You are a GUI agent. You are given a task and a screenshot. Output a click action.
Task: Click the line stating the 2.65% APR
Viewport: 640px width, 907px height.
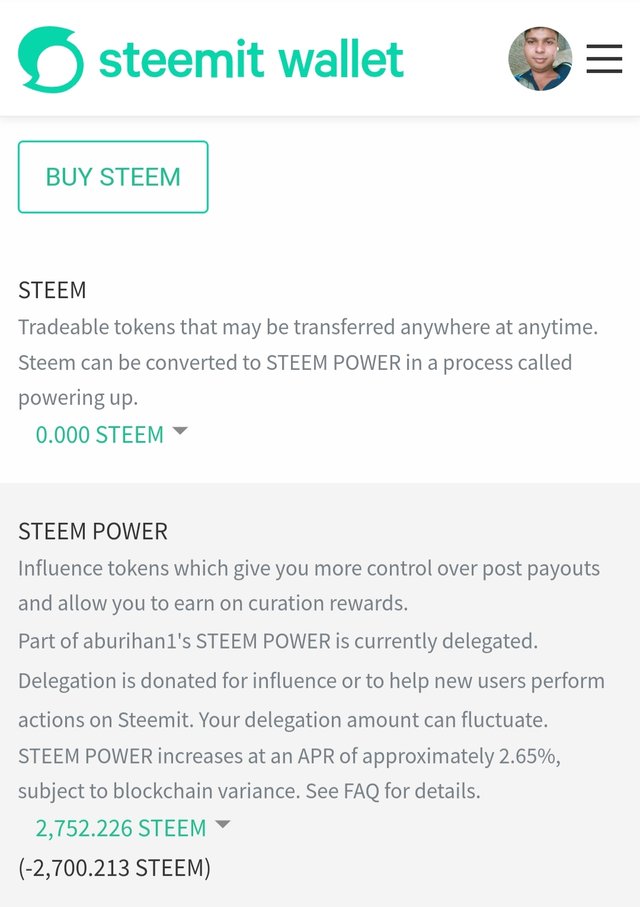click(x=289, y=756)
